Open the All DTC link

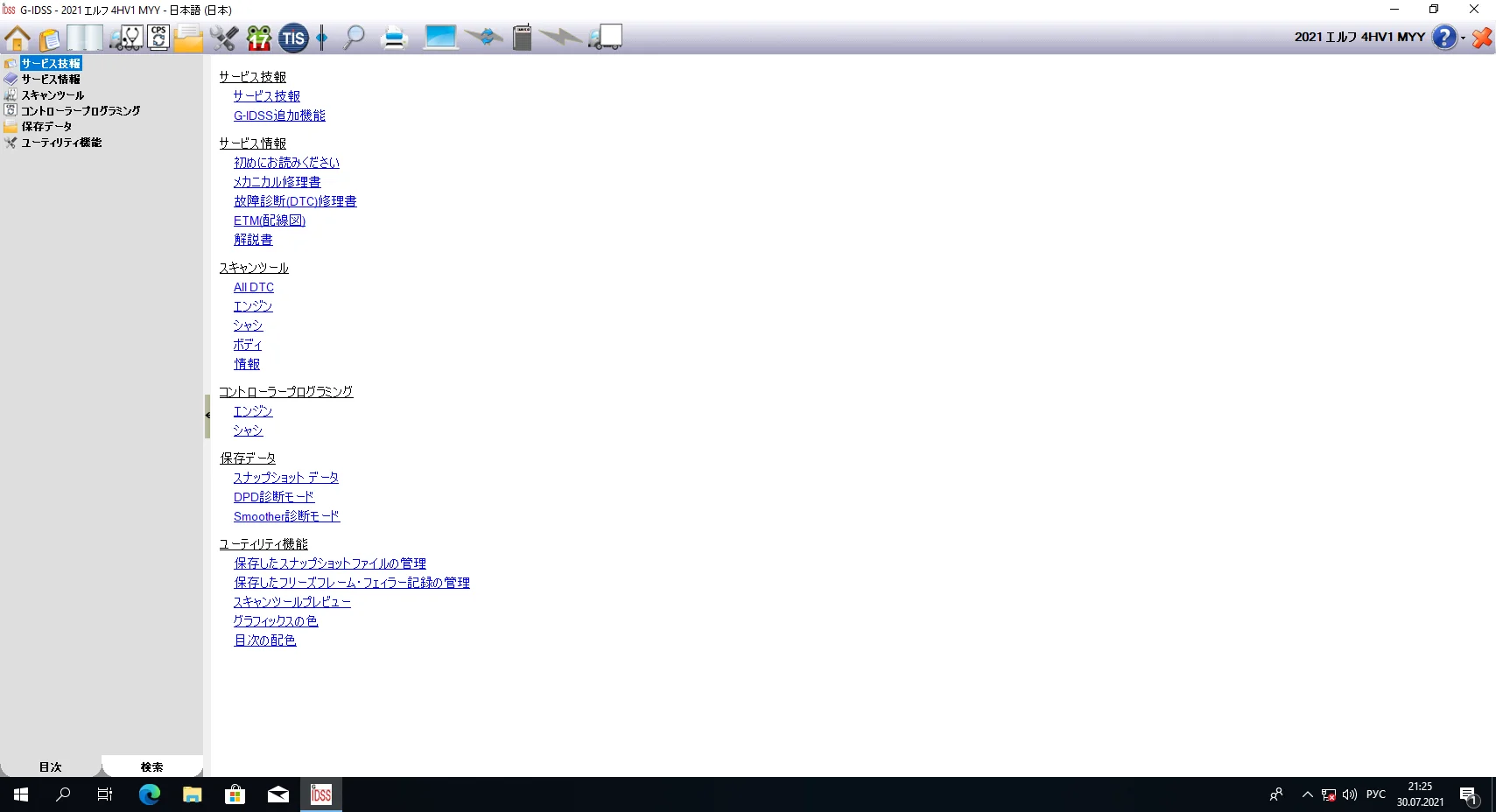[x=254, y=287]
